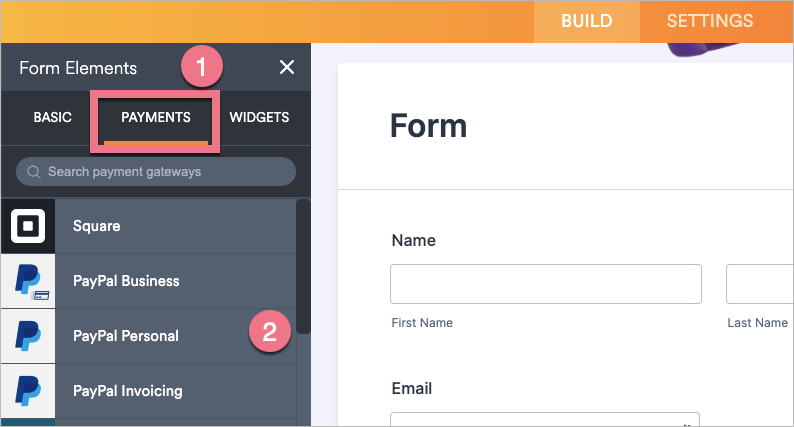Click the PayPal Business logo icon
The width and height of the screenshot is (794, 427).
(x=27, y=282)
